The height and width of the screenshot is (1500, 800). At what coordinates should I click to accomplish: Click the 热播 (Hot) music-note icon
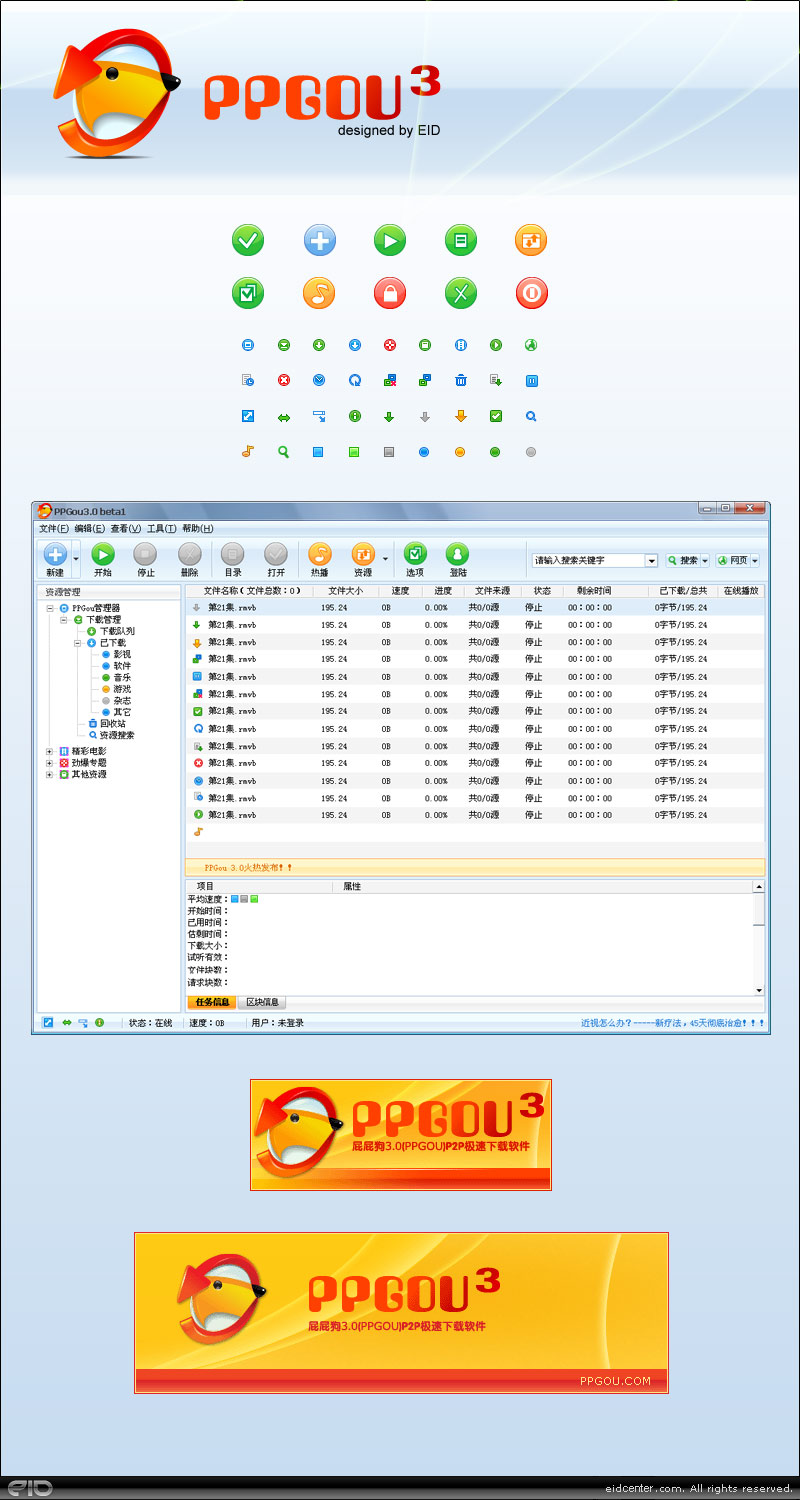click(319, 553)
